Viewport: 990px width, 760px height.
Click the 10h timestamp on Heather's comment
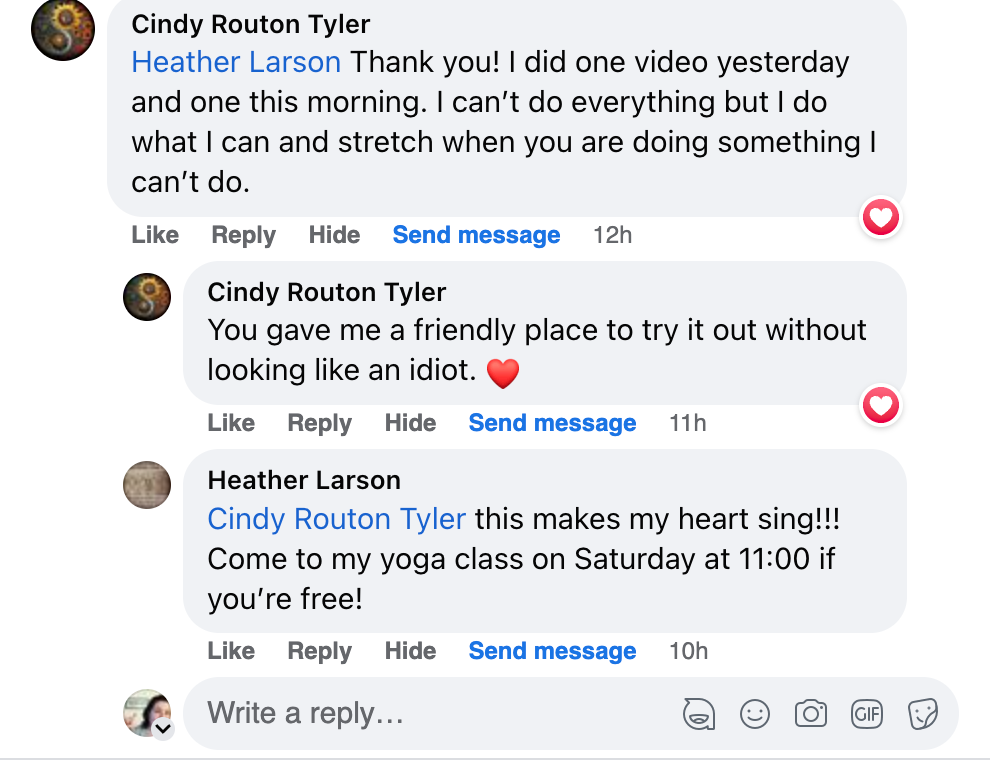click(x=688, y=651)
